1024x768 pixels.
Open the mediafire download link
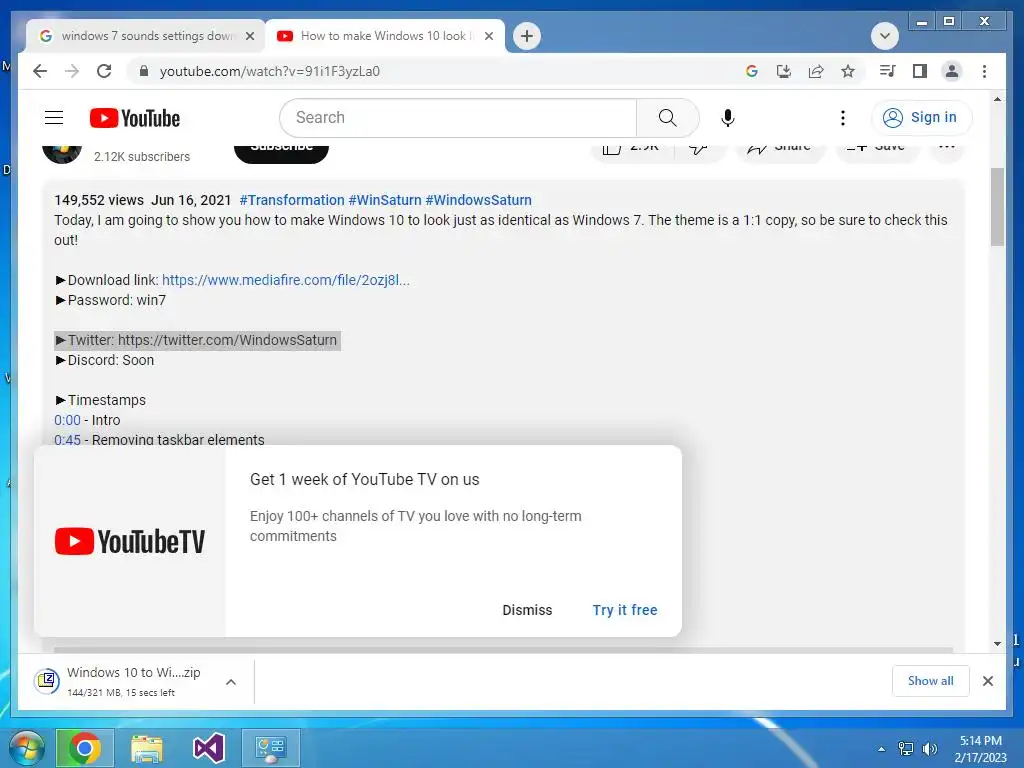coord(286,280)
